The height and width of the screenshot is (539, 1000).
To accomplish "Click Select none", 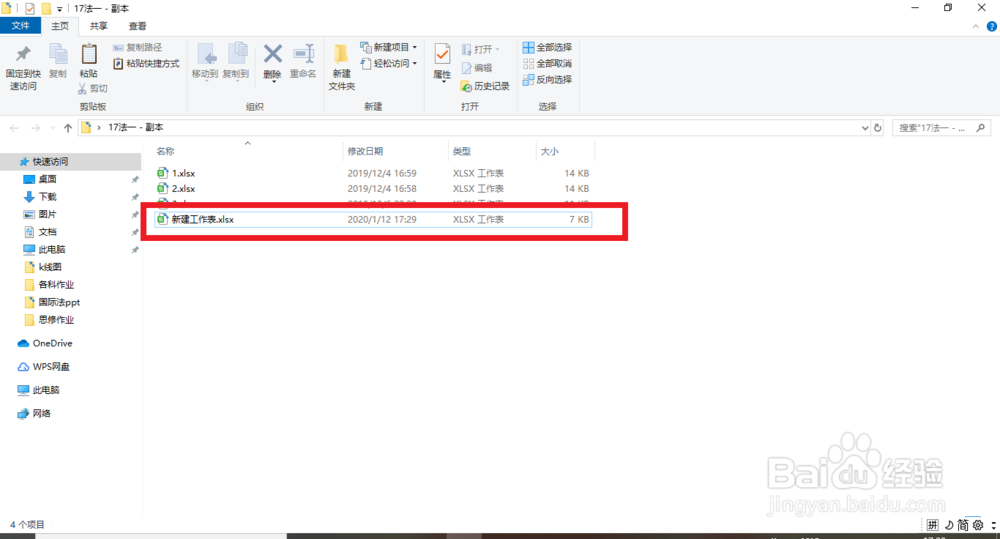I will (547, 63).
